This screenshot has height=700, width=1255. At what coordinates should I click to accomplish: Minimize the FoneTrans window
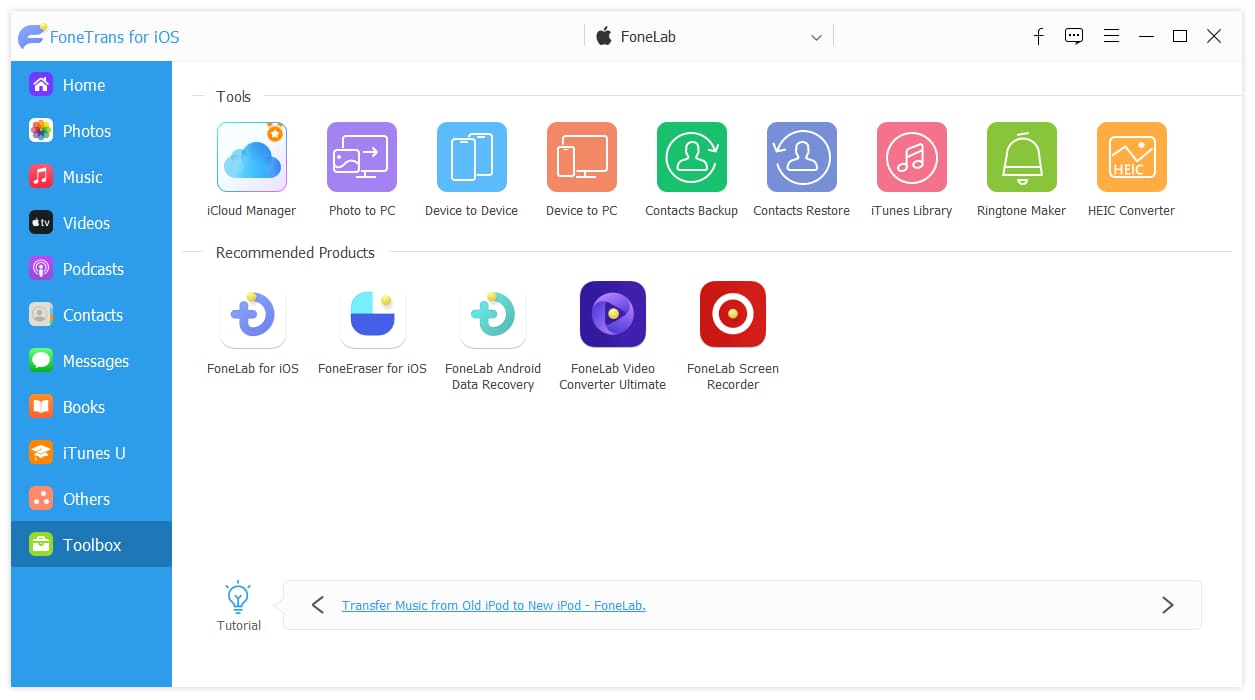[x=1147, y=36]
